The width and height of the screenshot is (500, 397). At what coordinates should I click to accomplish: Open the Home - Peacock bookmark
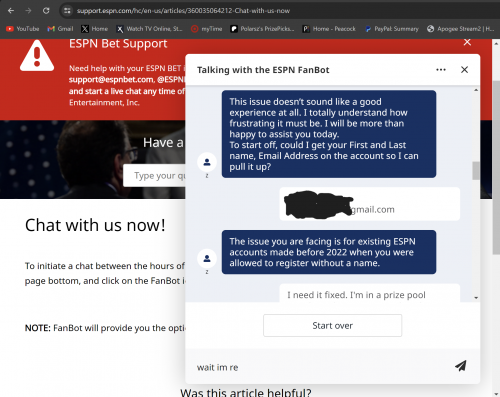329,29
